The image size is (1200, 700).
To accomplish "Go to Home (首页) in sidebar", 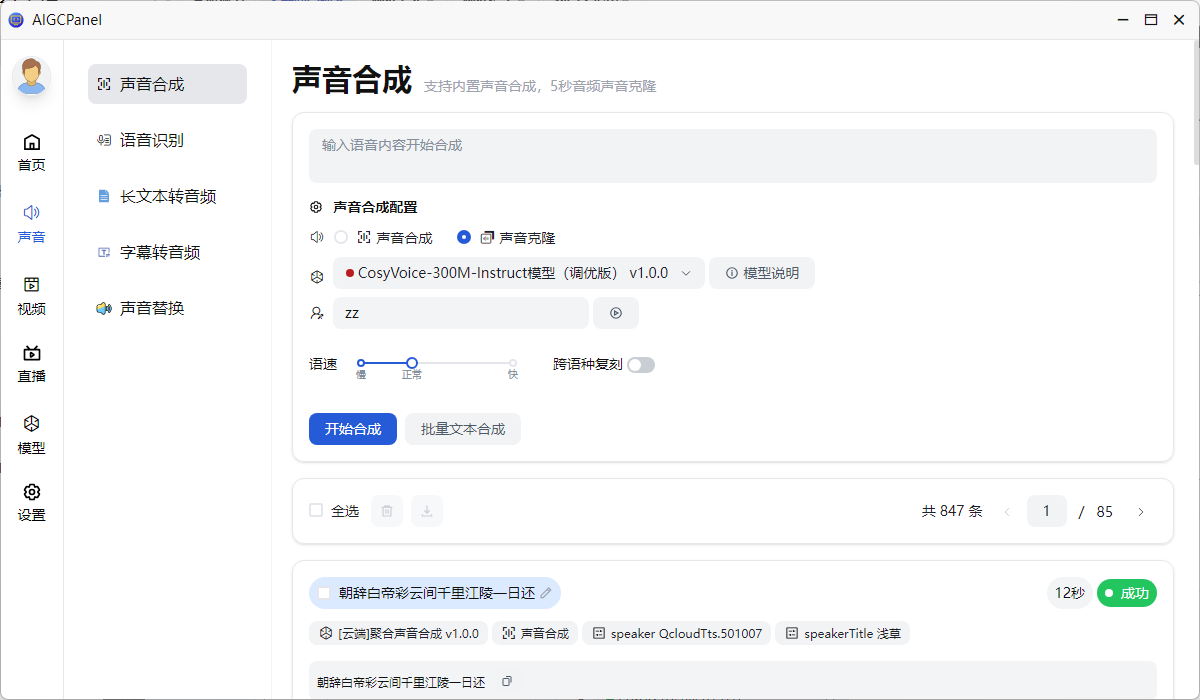I will [32, 153].
